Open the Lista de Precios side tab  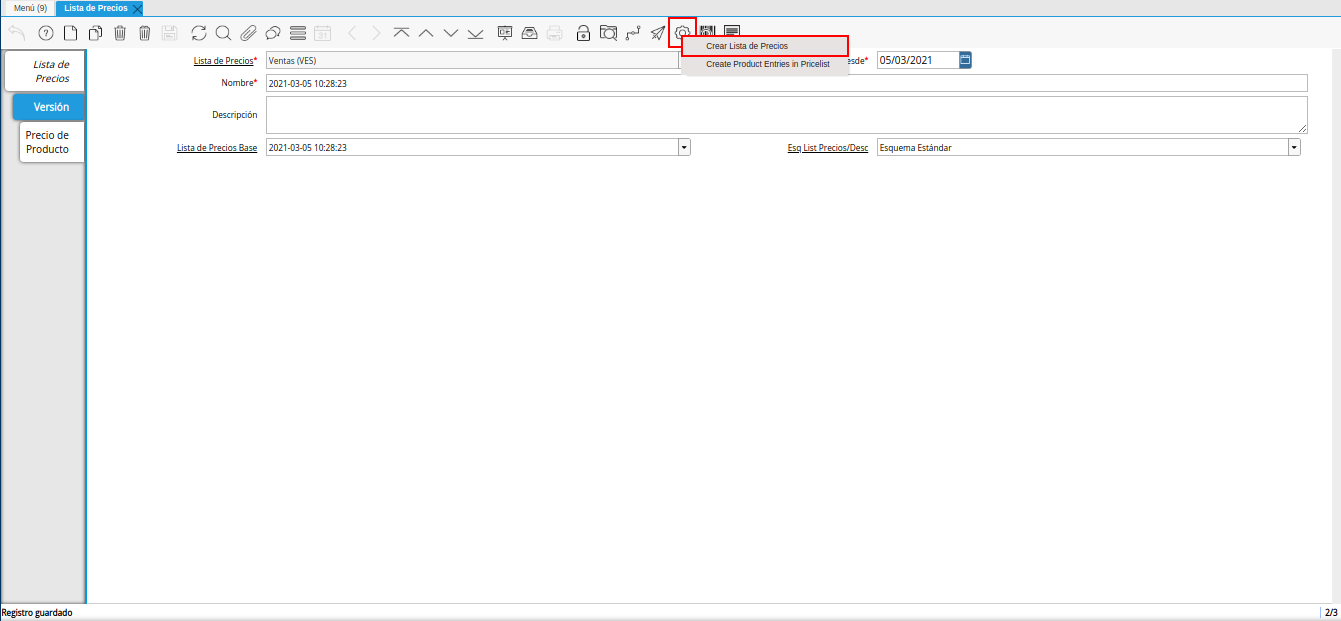click(x=44, y=71)
